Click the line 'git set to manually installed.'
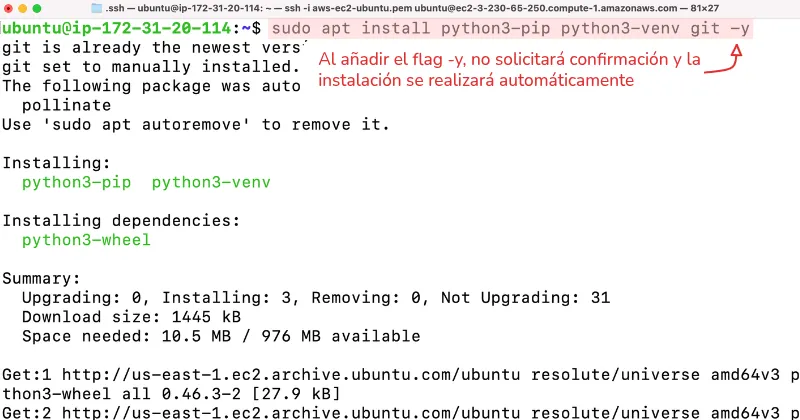 click(151, 67)
